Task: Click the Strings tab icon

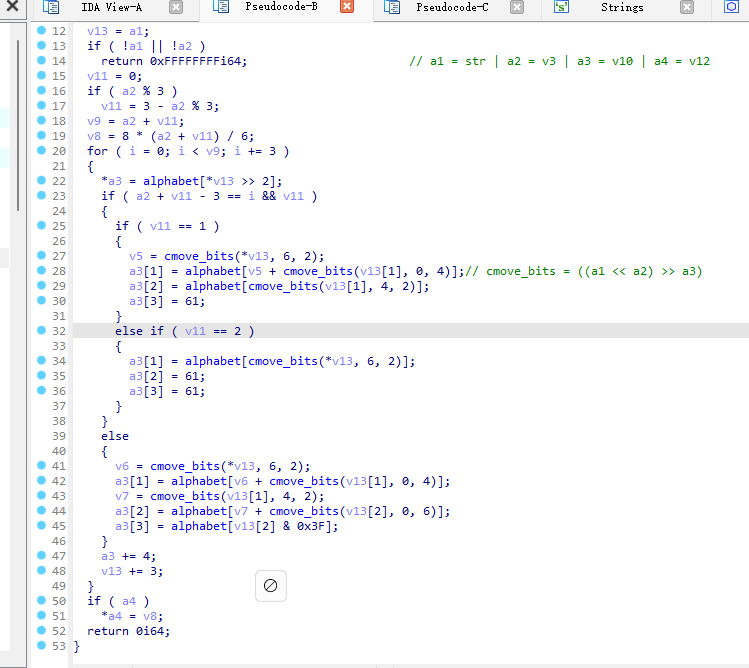Action: coord(561,7)
